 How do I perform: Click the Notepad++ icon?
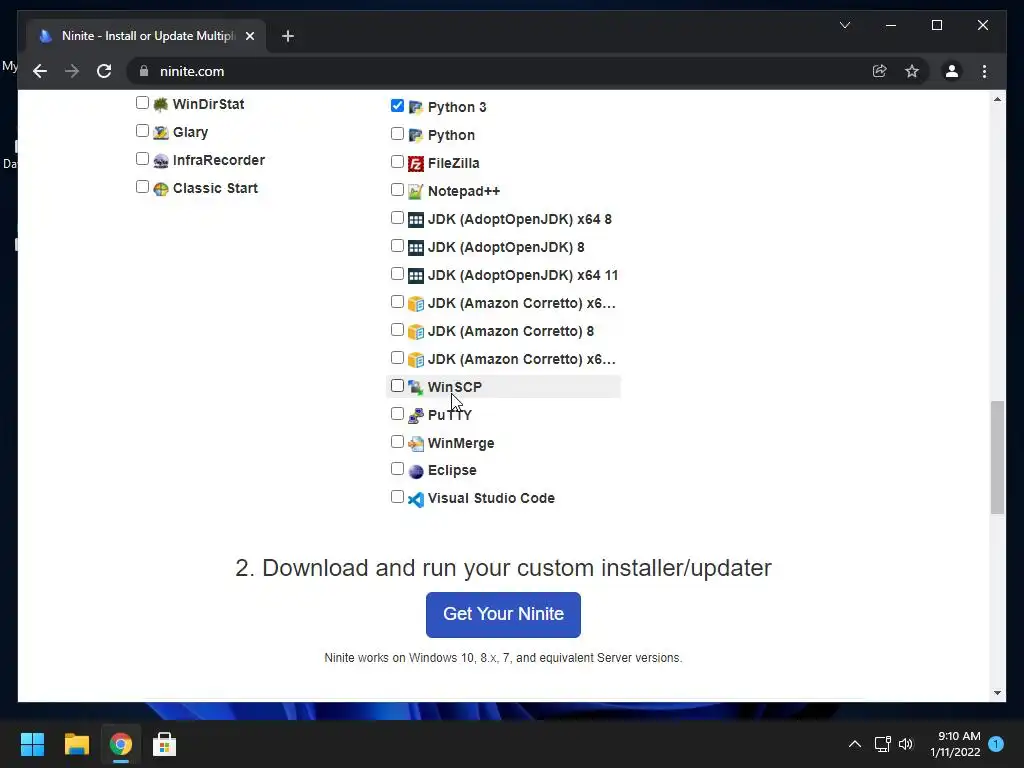415,191
